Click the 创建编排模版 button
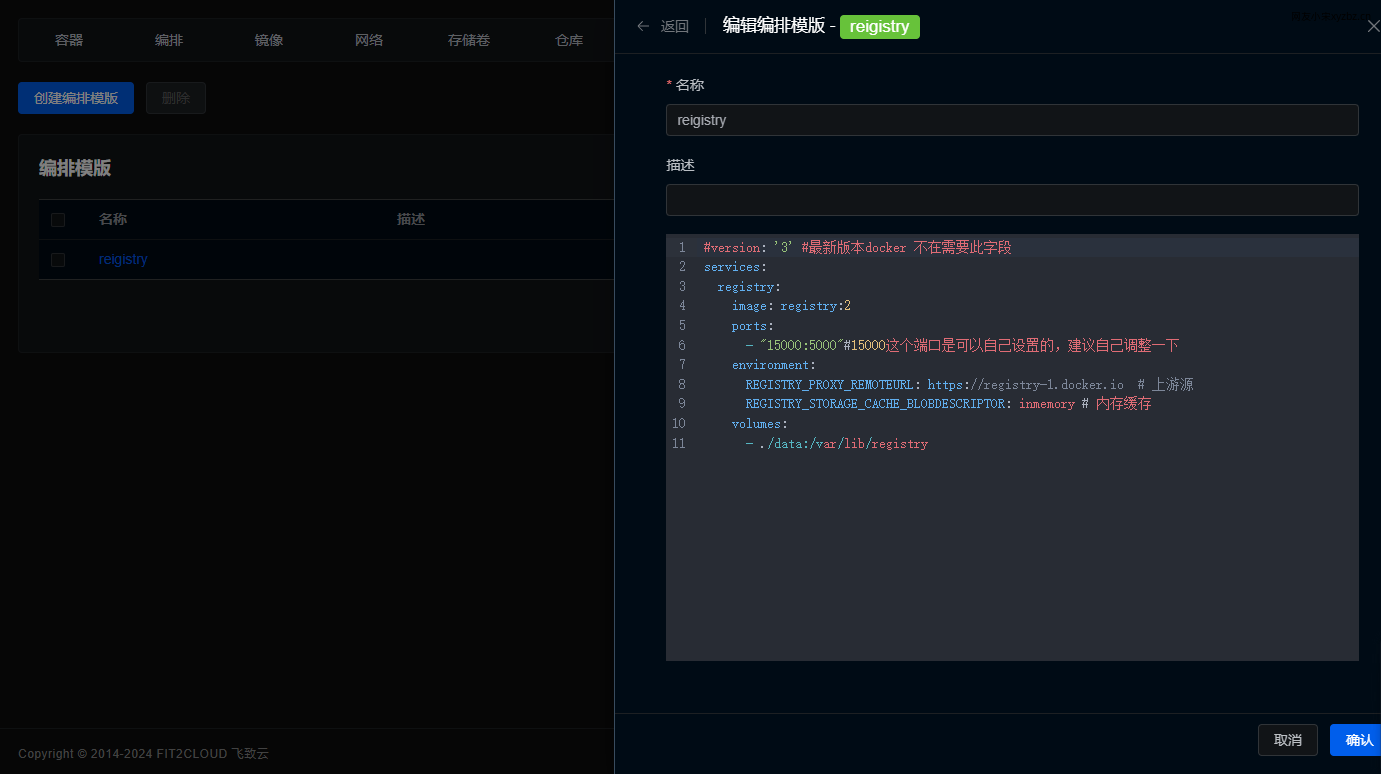 coord(76,98)
